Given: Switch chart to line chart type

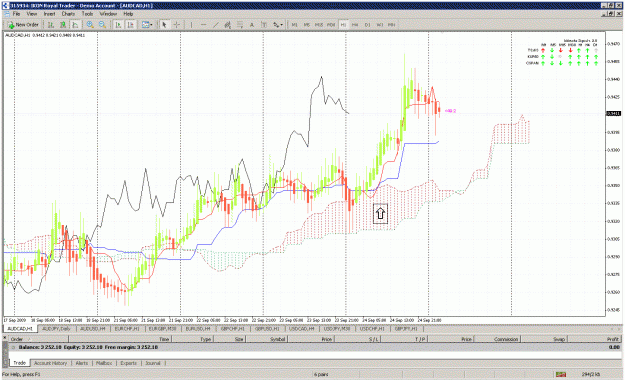Looking at the screenshot, I should (75, 25).
